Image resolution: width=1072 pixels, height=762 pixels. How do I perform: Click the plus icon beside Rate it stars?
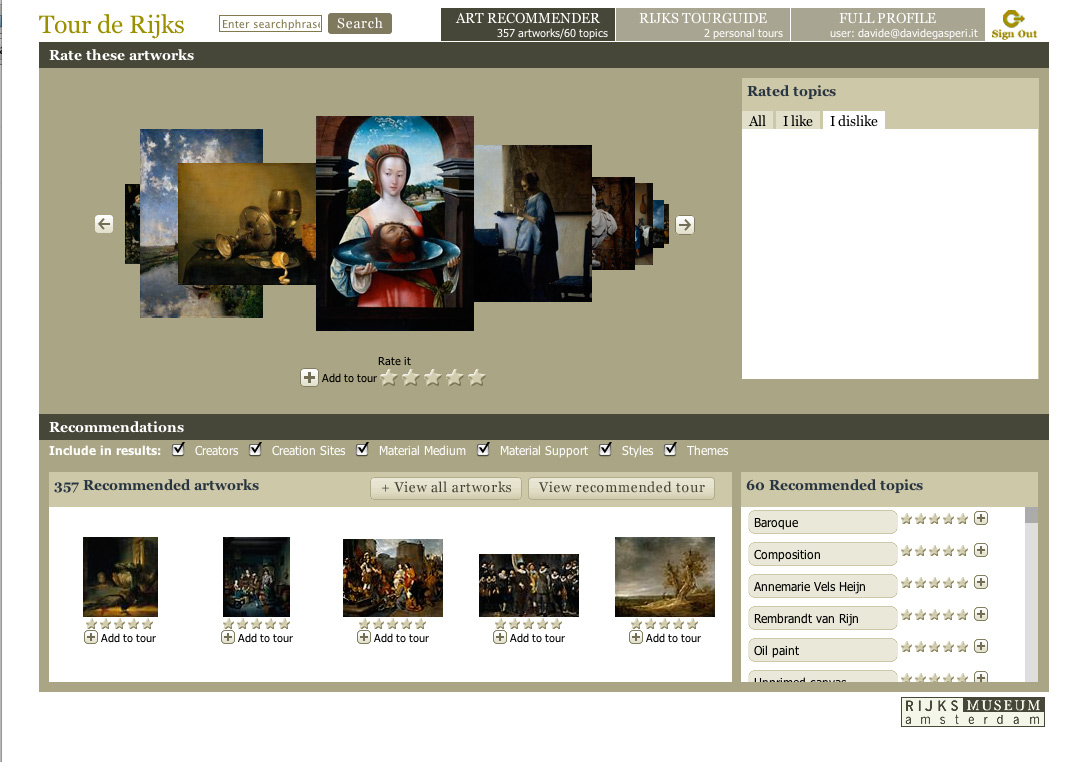pos(309,378)
